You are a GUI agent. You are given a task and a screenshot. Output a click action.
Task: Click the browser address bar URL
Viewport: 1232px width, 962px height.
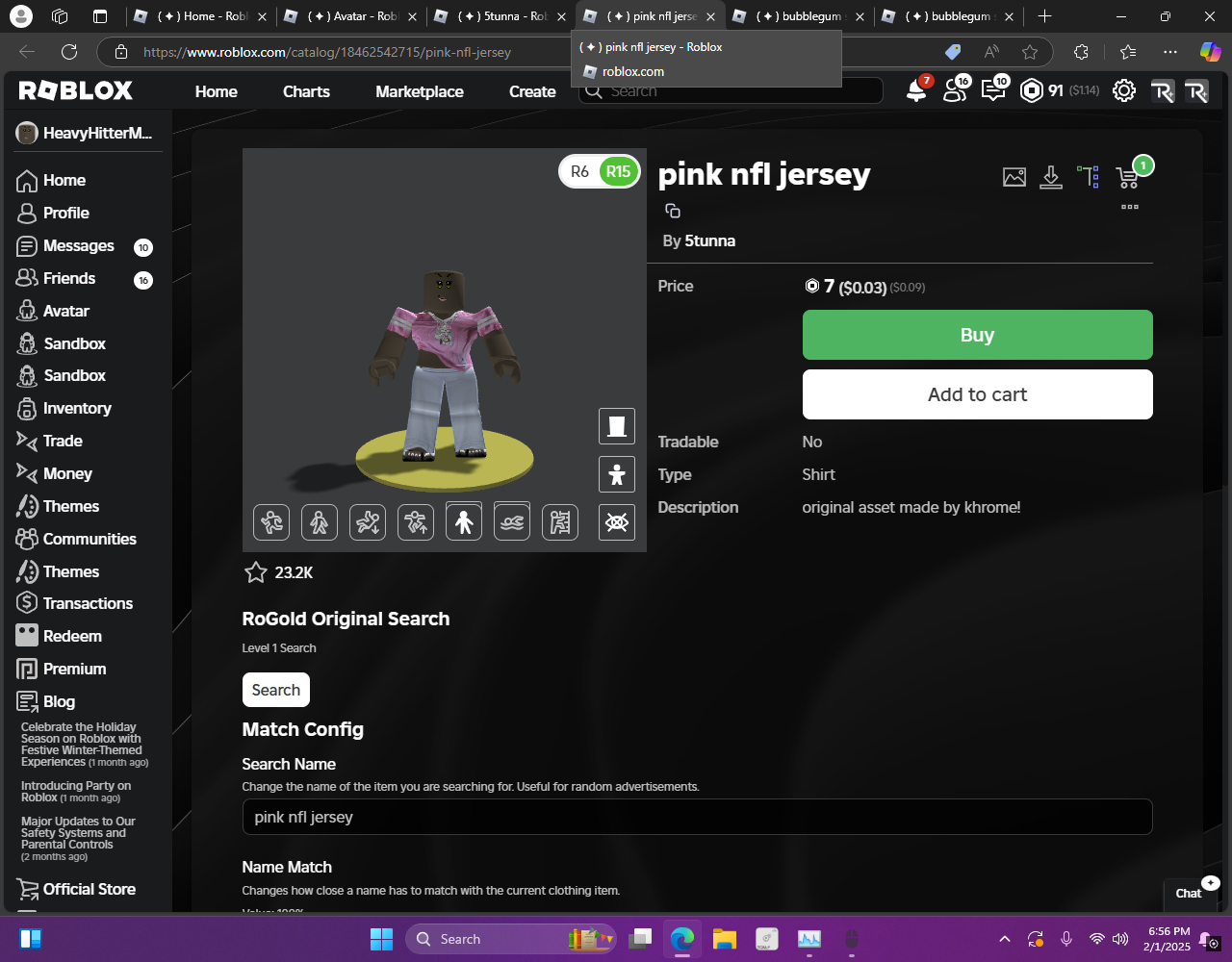click(327, 52)
